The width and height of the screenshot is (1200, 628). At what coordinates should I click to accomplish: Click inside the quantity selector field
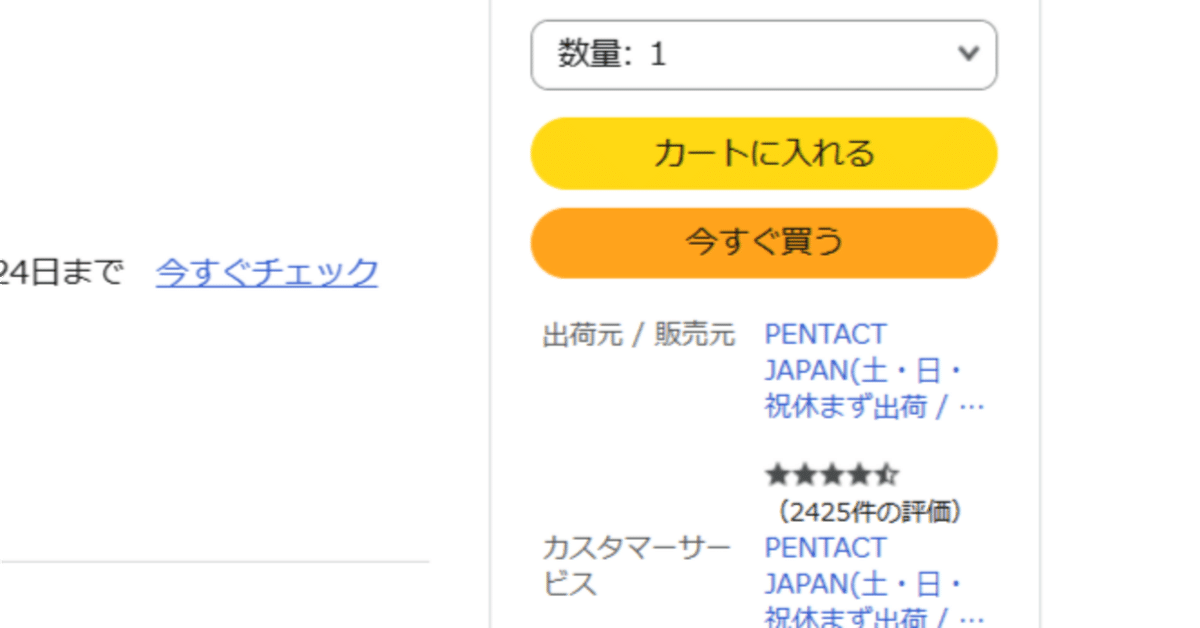click(763, 55)
